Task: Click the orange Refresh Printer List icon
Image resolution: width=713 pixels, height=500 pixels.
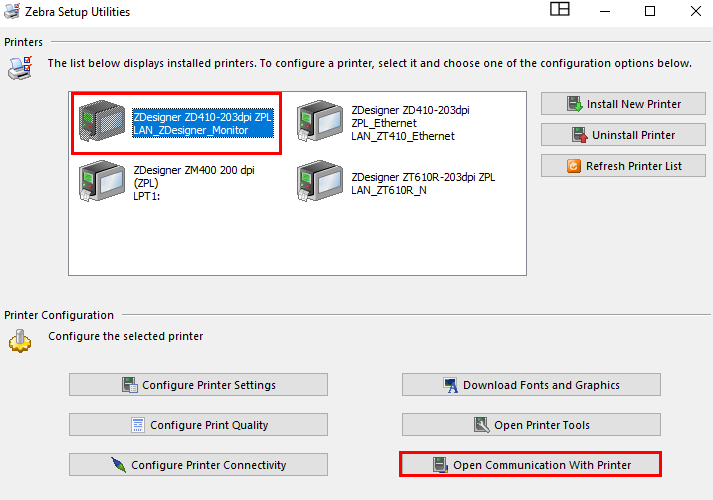Action: point(574,166)
